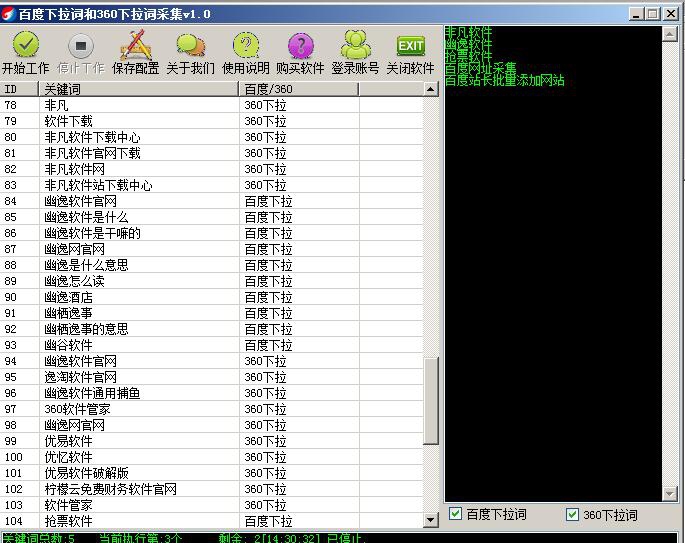The width and height of the screenshot is (685, 543).
Task: Open the 关于我们 about icon
Action: click(191, 45)
